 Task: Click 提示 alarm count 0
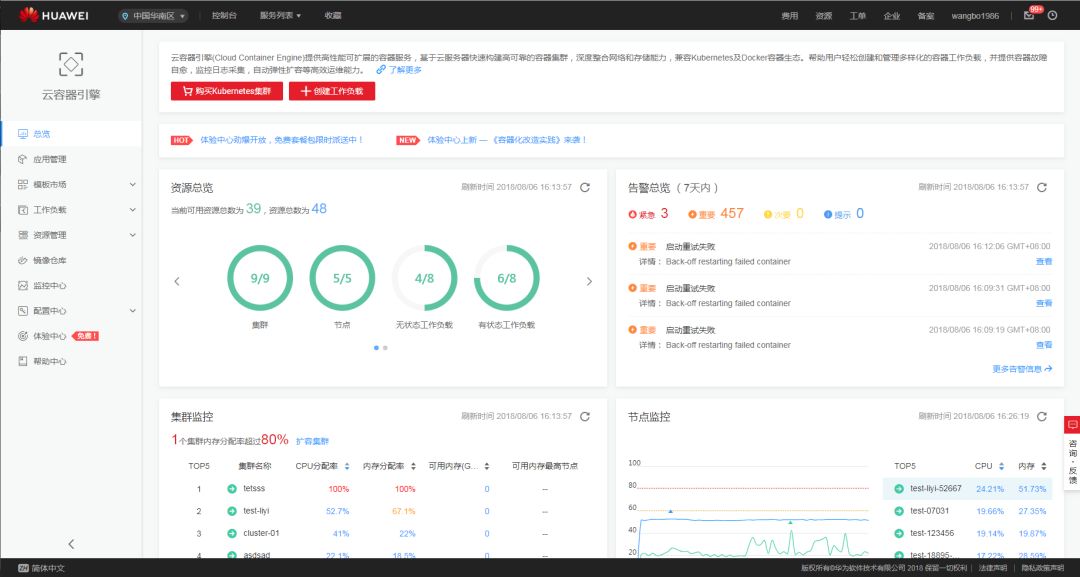click(x=860, y=213)
